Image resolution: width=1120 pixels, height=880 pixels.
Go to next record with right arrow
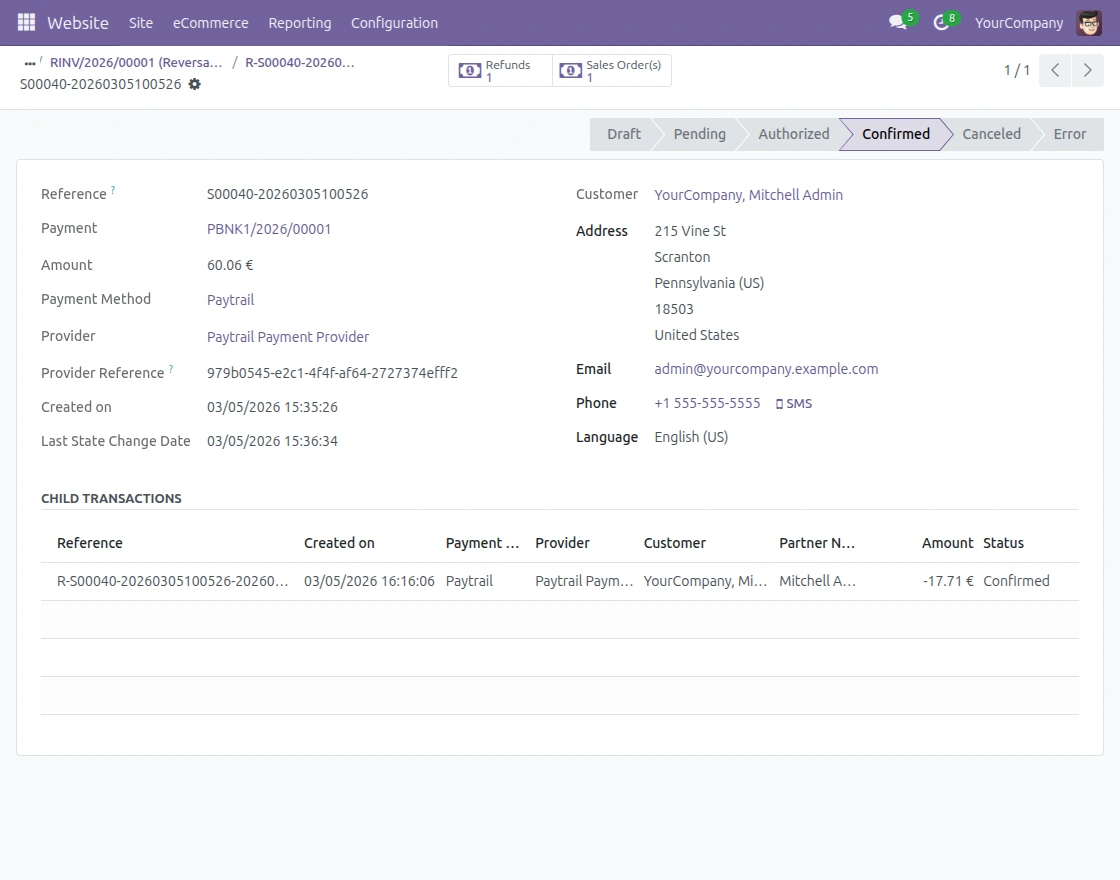click(1088, 70)
